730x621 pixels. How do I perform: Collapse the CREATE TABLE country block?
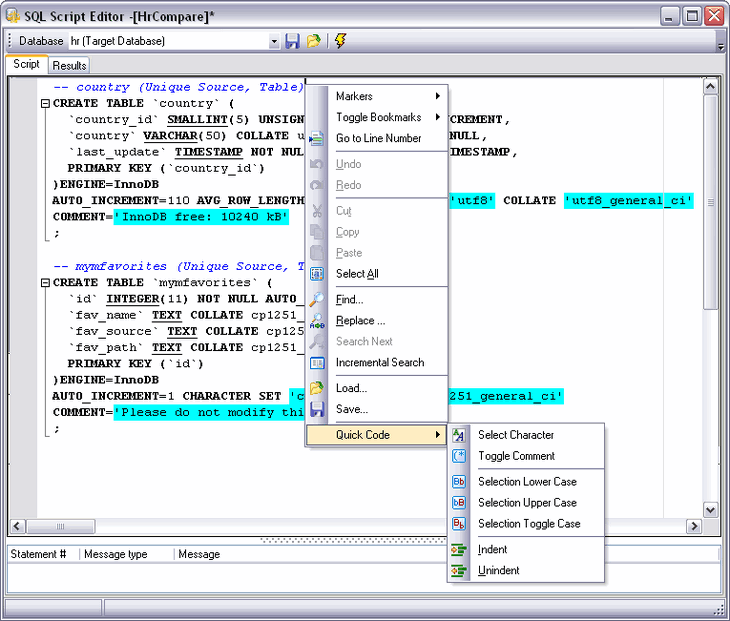tap(45, 103)
